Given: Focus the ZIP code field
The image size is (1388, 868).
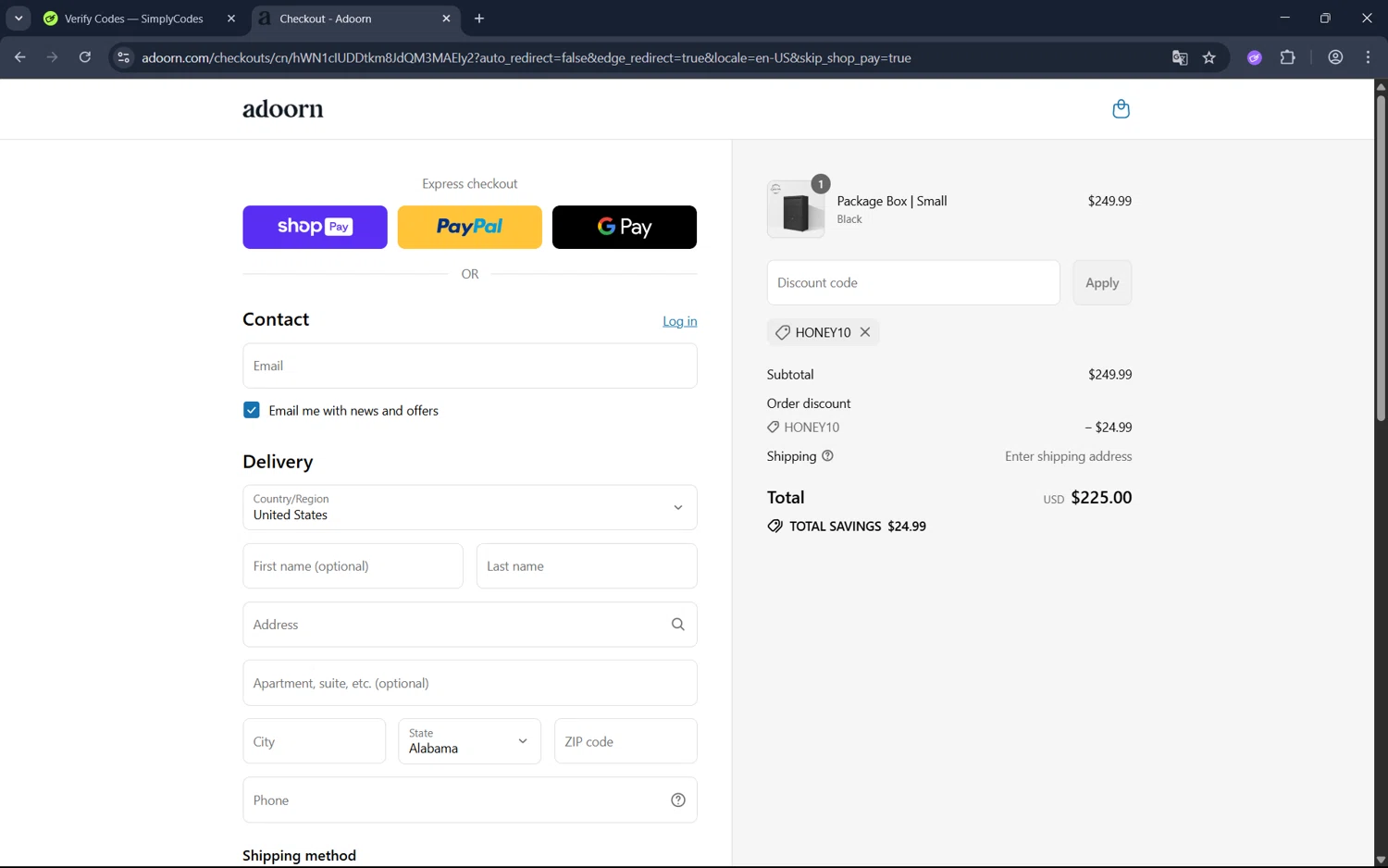Looking at the screenshot, I should (x=626, y=741).
